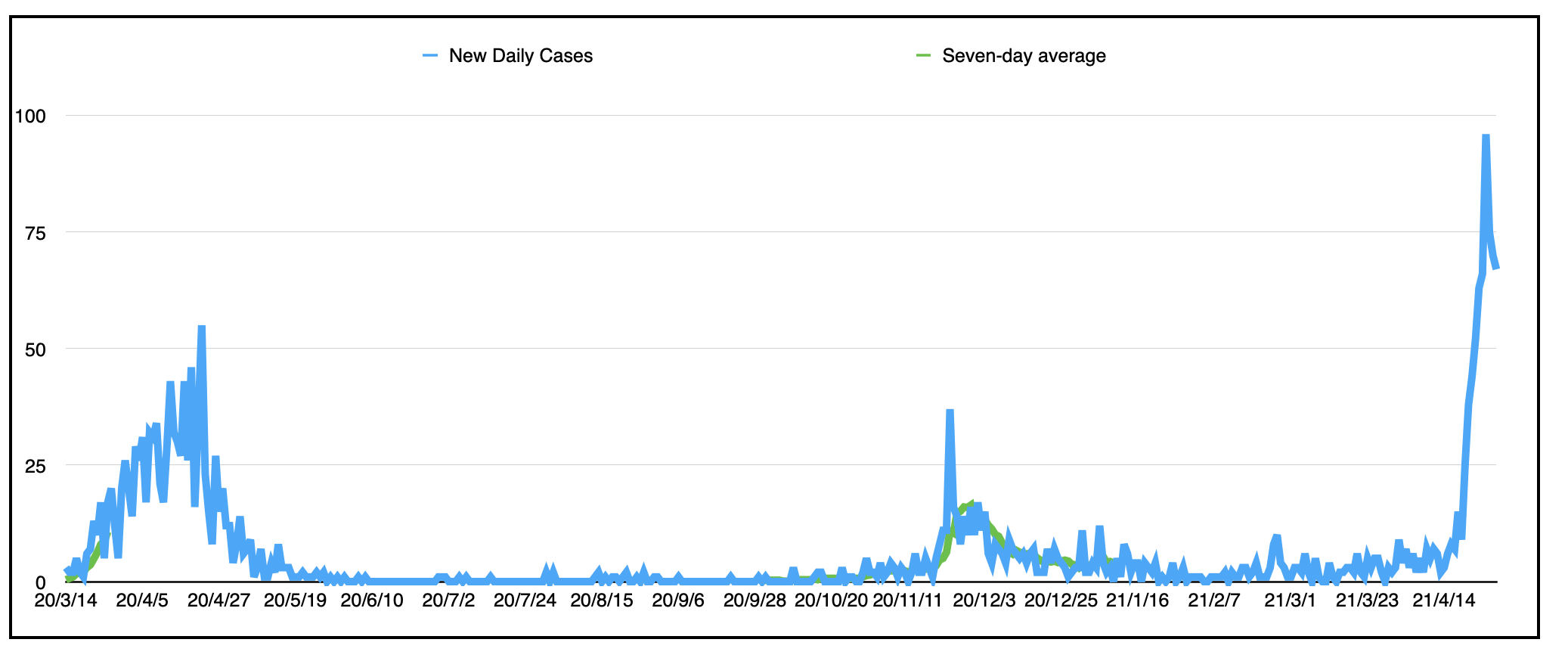Screen dimensions: 1568x661
Task: Select the 20/3/14 date label
Action: pyautogui.click(x=66, y=601)
